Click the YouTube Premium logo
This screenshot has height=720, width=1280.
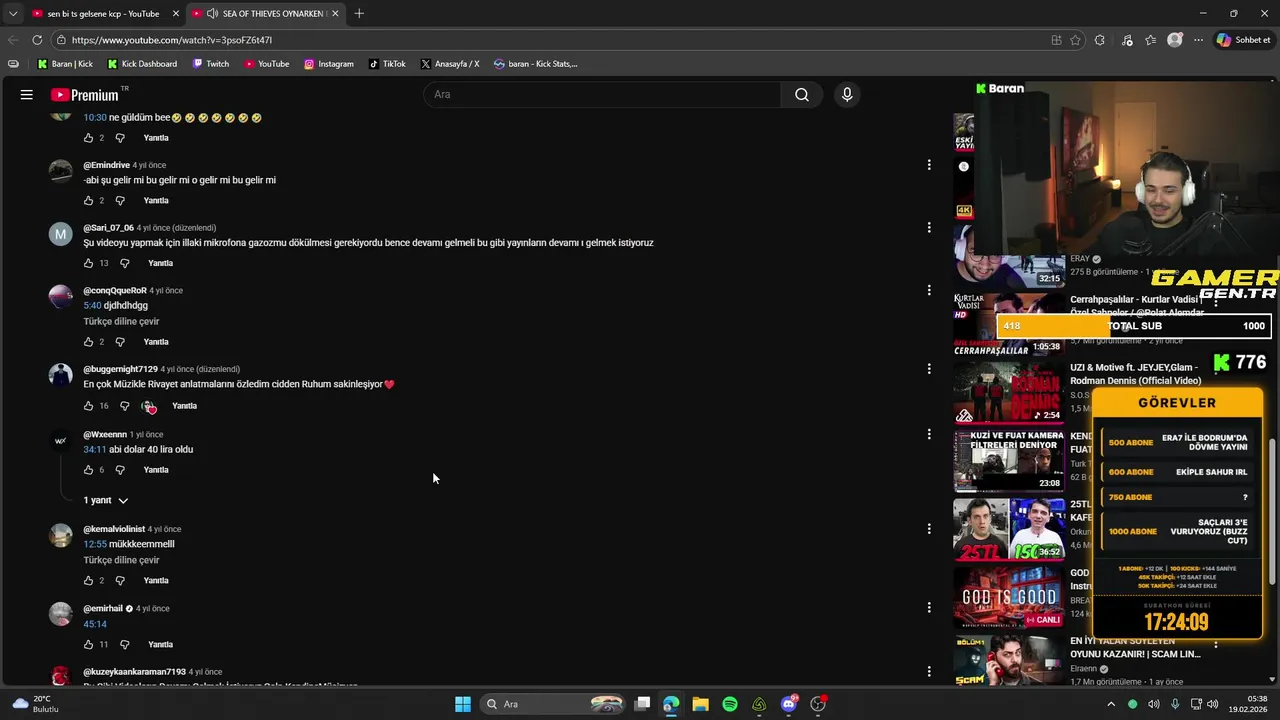point(86,95)
